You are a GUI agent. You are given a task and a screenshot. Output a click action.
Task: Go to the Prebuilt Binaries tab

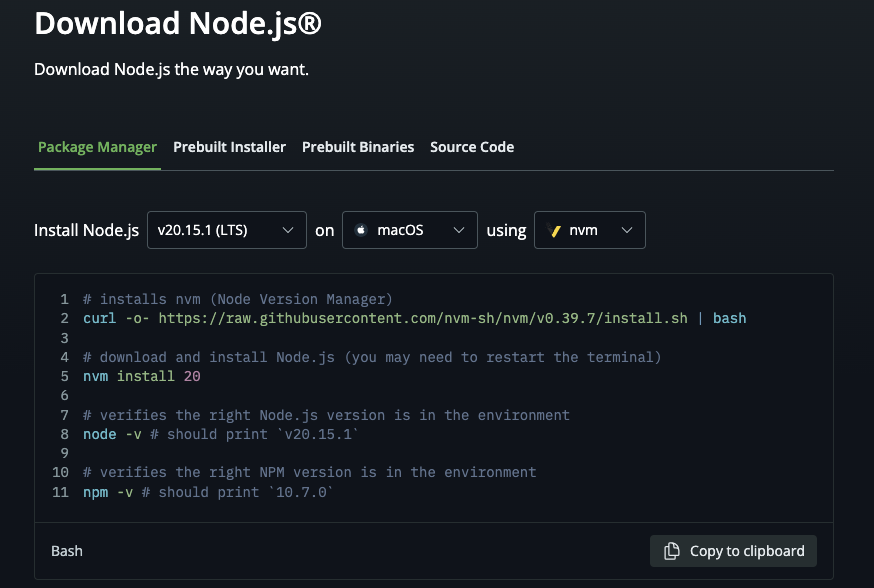[x=358, y=147]
